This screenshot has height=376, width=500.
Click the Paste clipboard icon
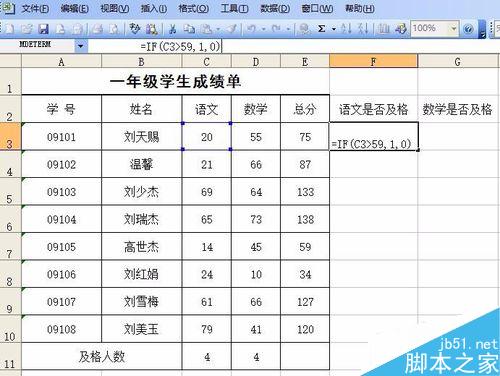207,29
